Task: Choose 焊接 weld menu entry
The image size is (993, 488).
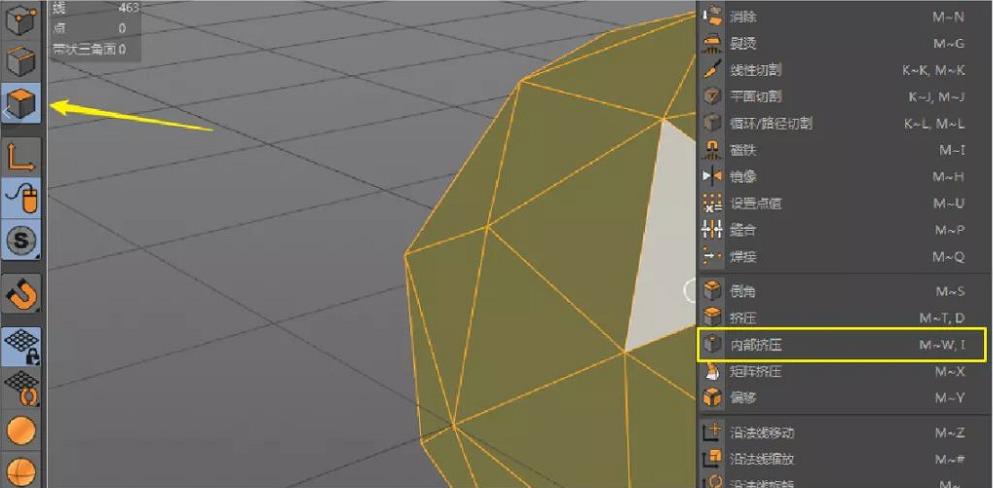Action: point(842,256)
